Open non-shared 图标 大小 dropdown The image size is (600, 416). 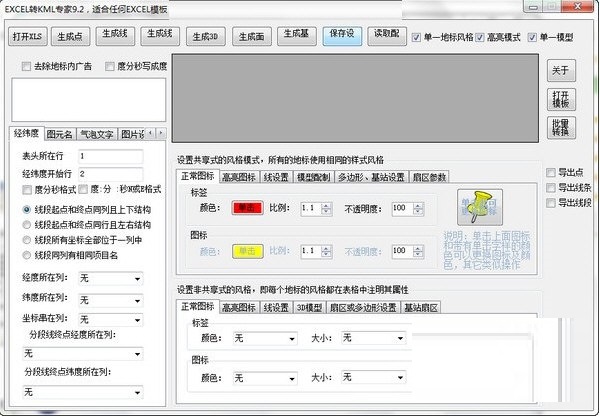point(373,378)
